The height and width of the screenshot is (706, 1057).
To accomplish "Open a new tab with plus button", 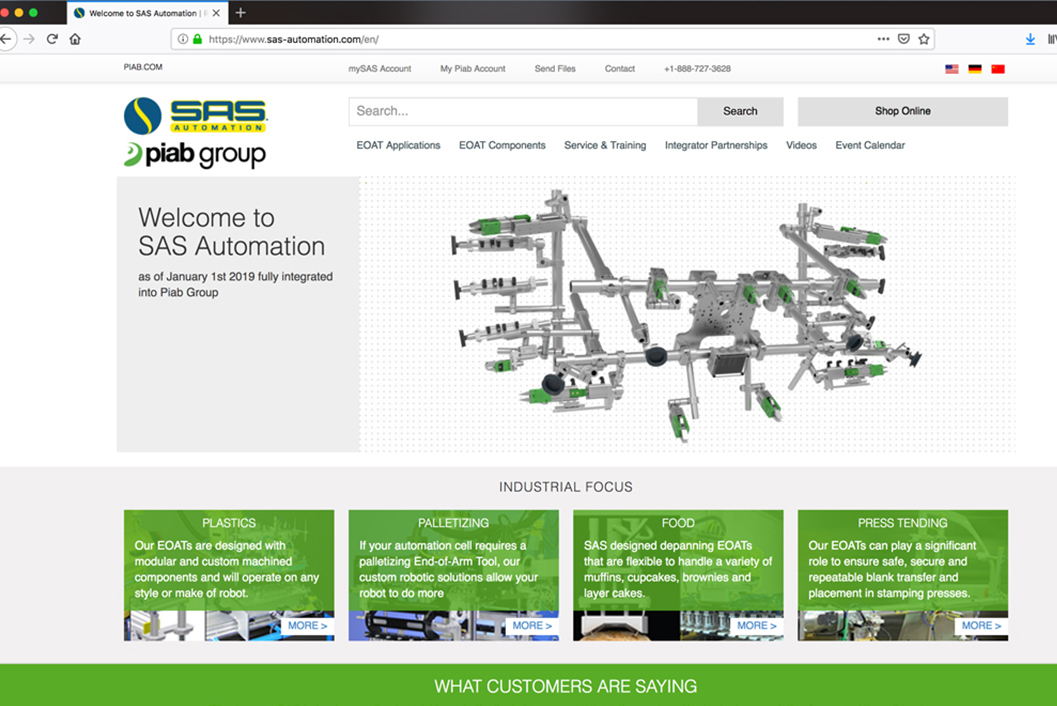I will coord(241,12).
